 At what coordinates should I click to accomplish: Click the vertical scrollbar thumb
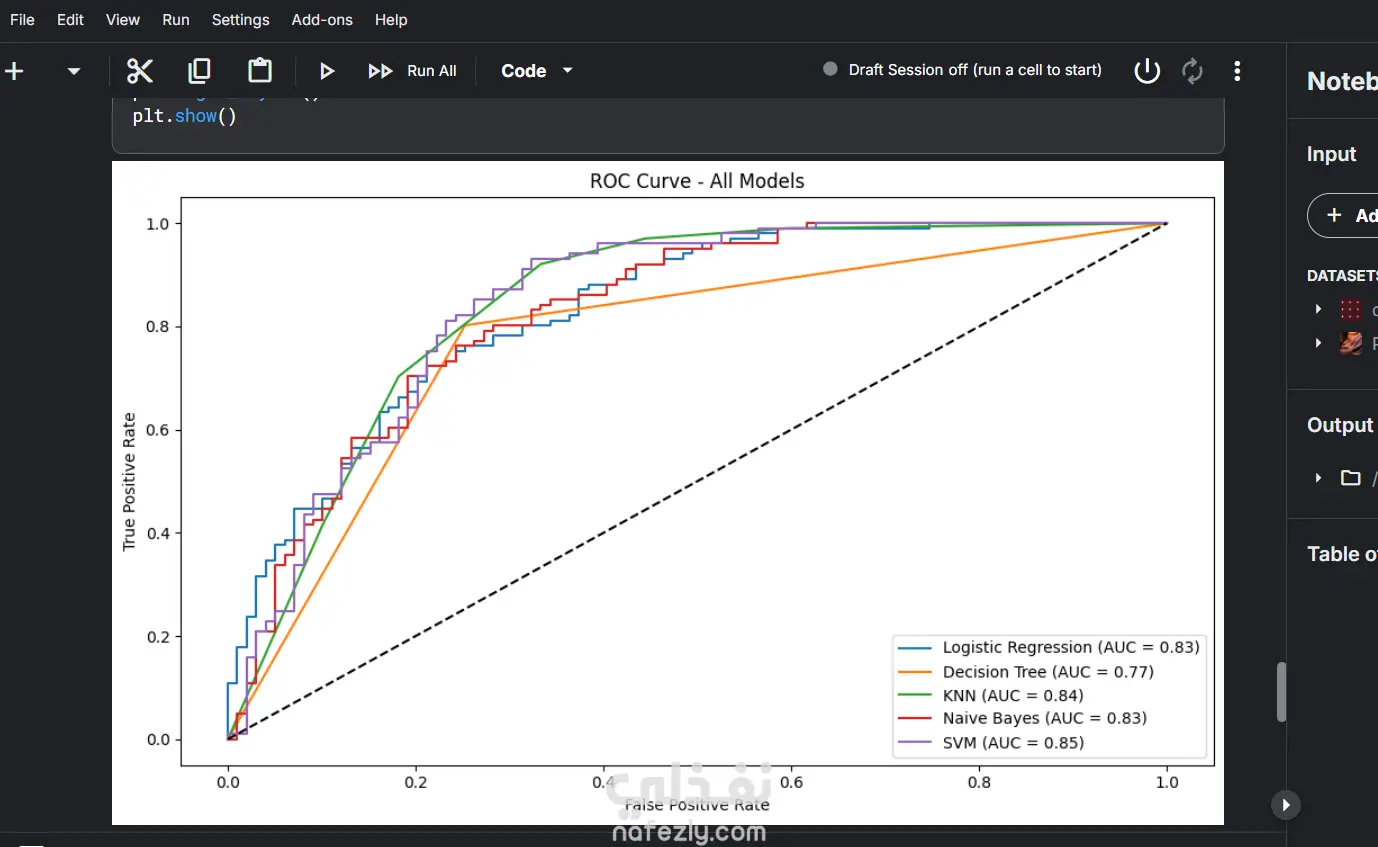coord(1282,692)
